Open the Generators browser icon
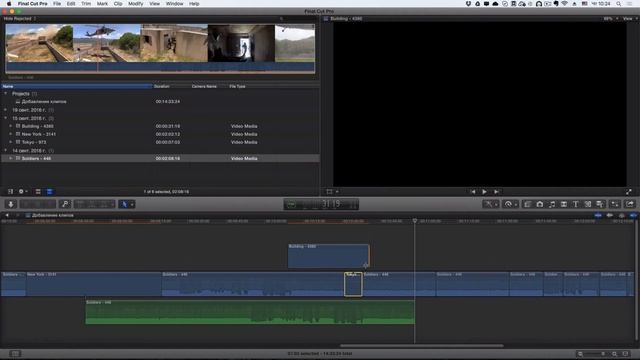This screenshot has height=360, width=640. [x=588, y=204]
